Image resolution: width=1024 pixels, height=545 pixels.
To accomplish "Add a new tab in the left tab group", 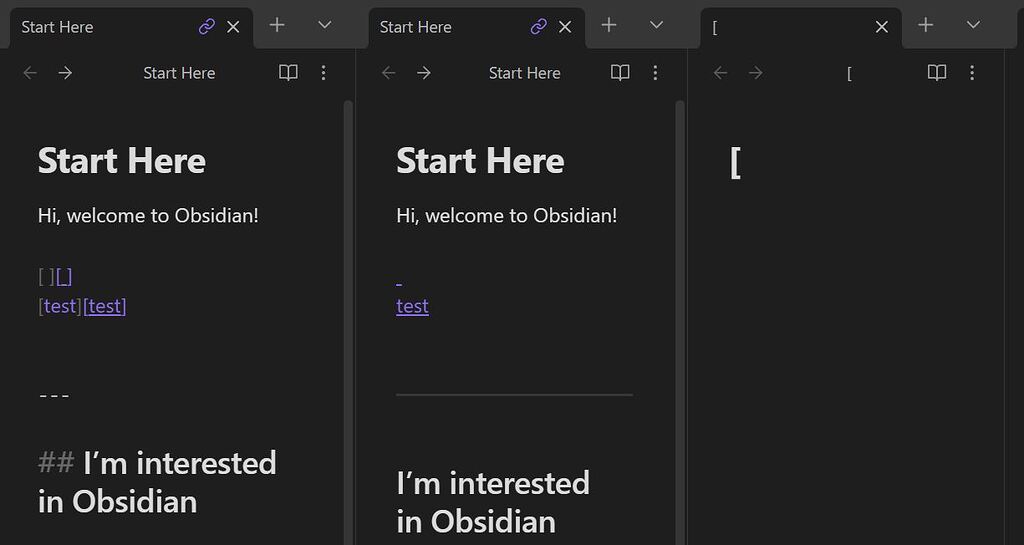I will (278, 26).
